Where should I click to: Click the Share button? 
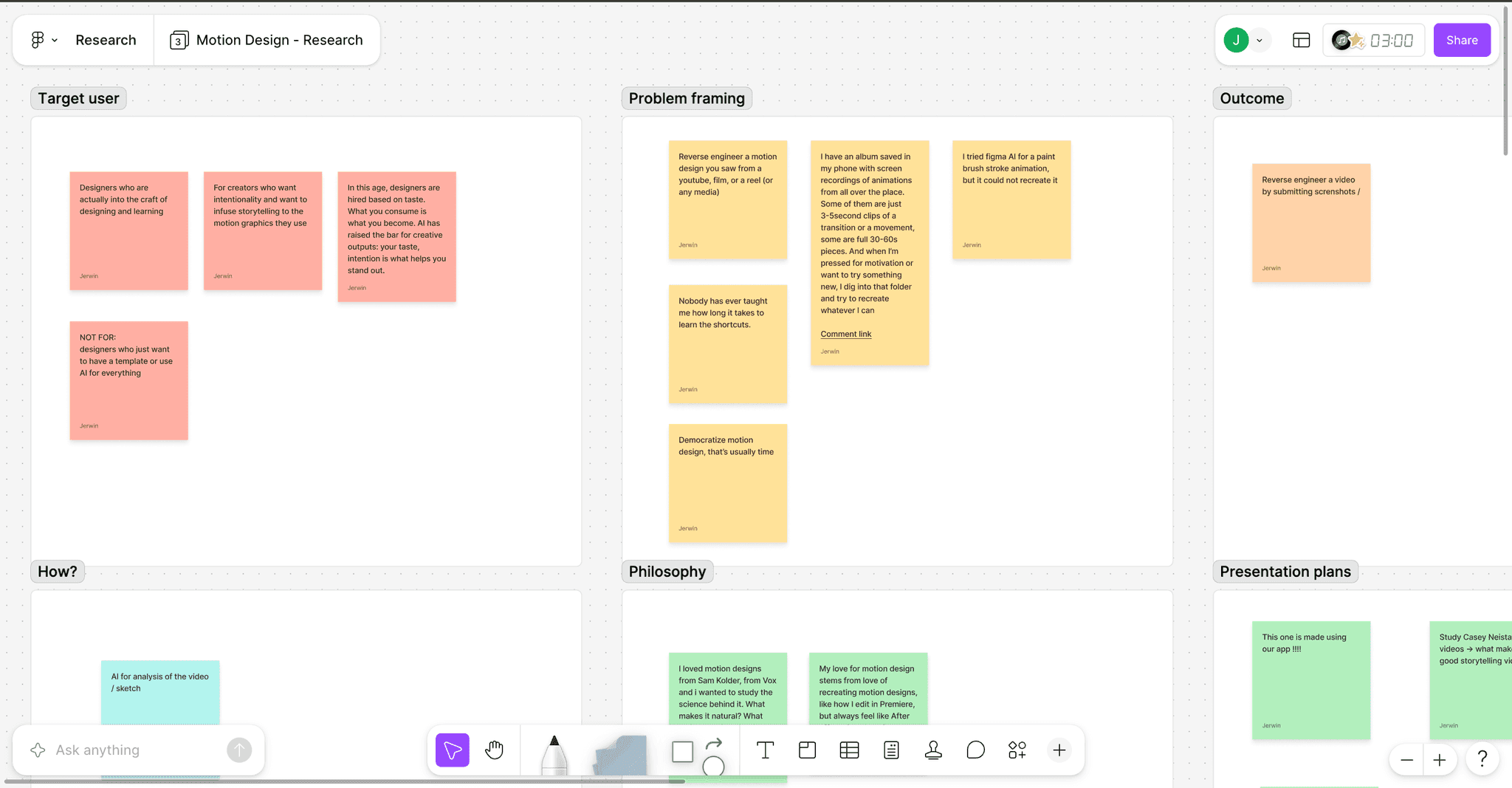(1462, 40)
